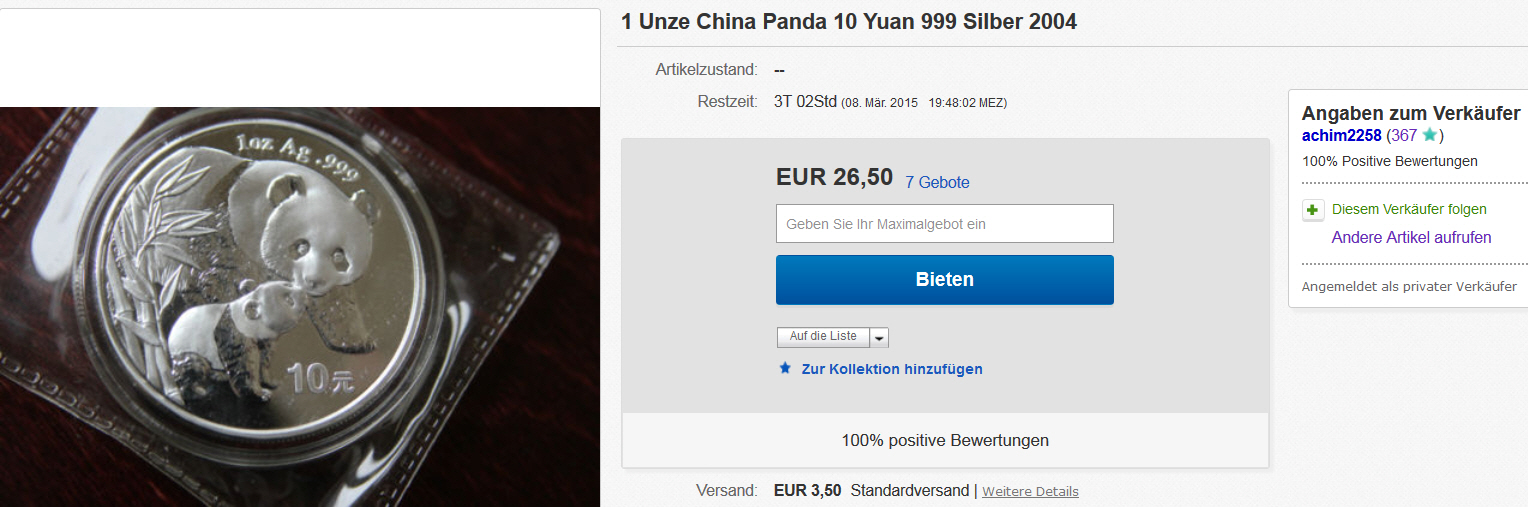
Task: Click the green plus icon to follow seller
Action: point(1313,210)
